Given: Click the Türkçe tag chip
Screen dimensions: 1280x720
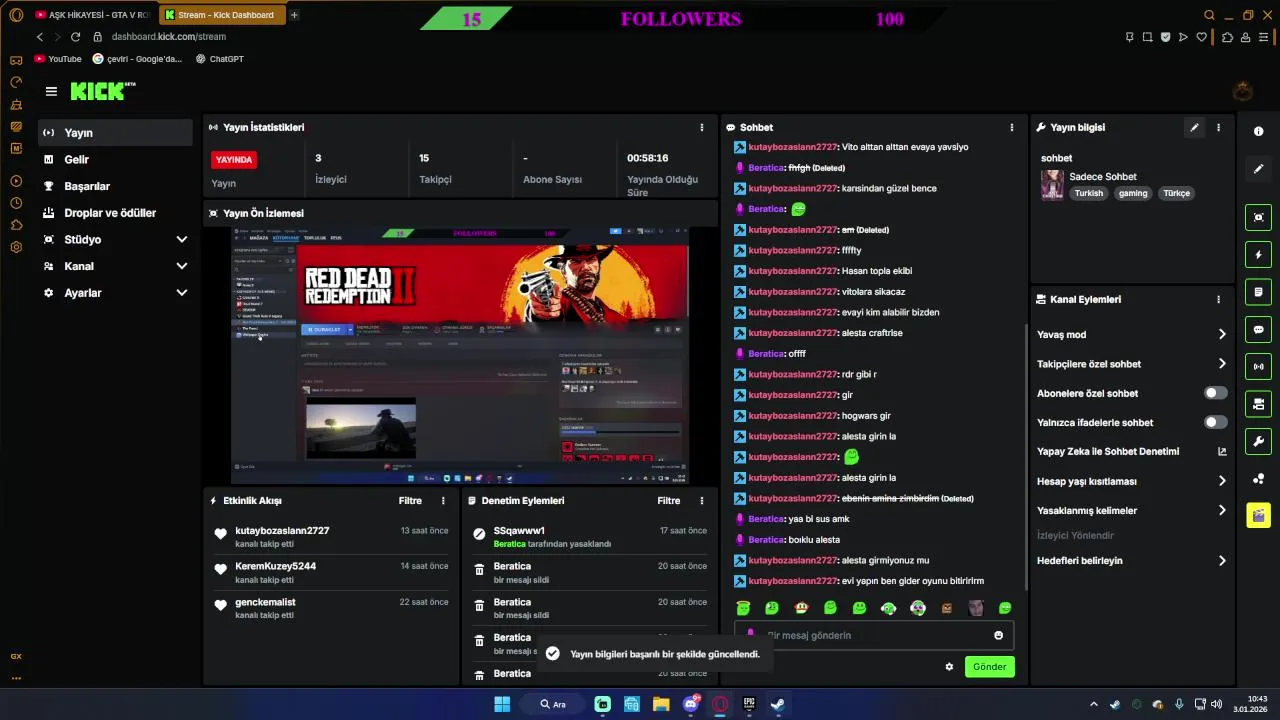Looking at the screenshot, I should click(1177, 193).
